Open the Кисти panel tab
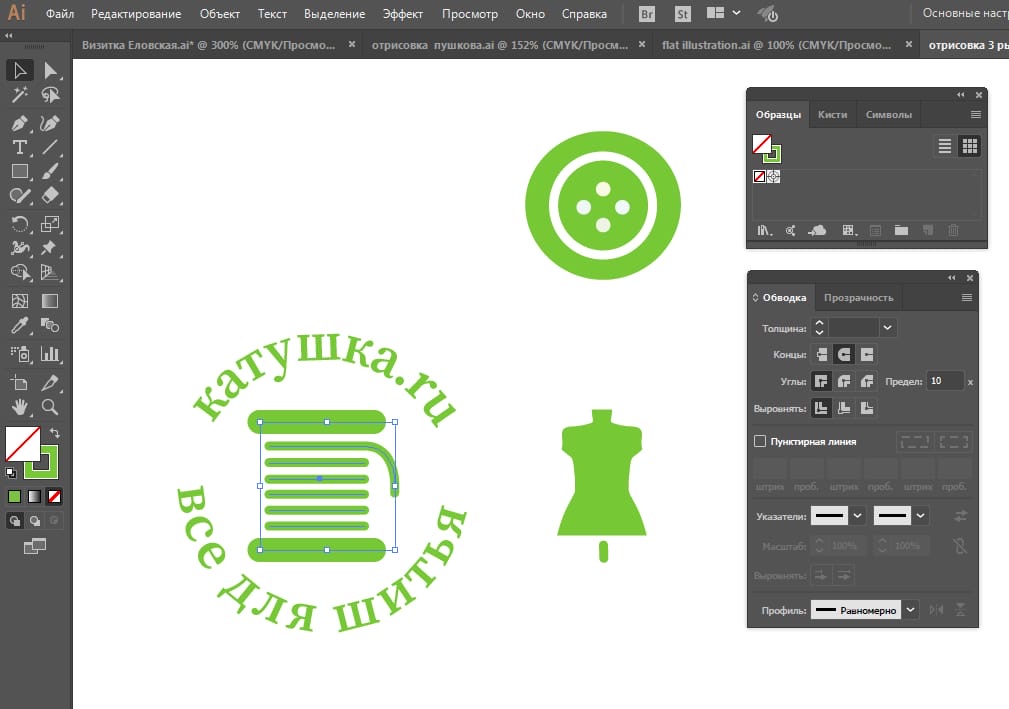Viewport: 1009px width, 709px height. pyautogui.click(x=832, y=114)
